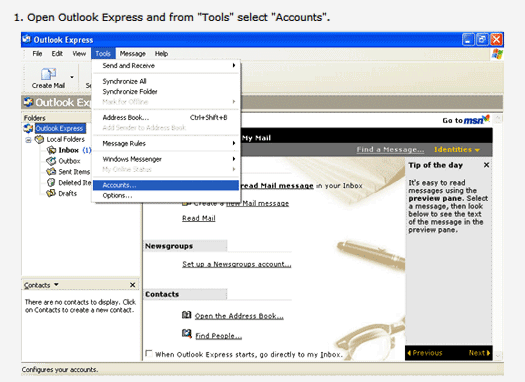The height and width of the screenshot is (382, 525).
Task: Click the Deleted Items folder icon
Action: (51, 182)
